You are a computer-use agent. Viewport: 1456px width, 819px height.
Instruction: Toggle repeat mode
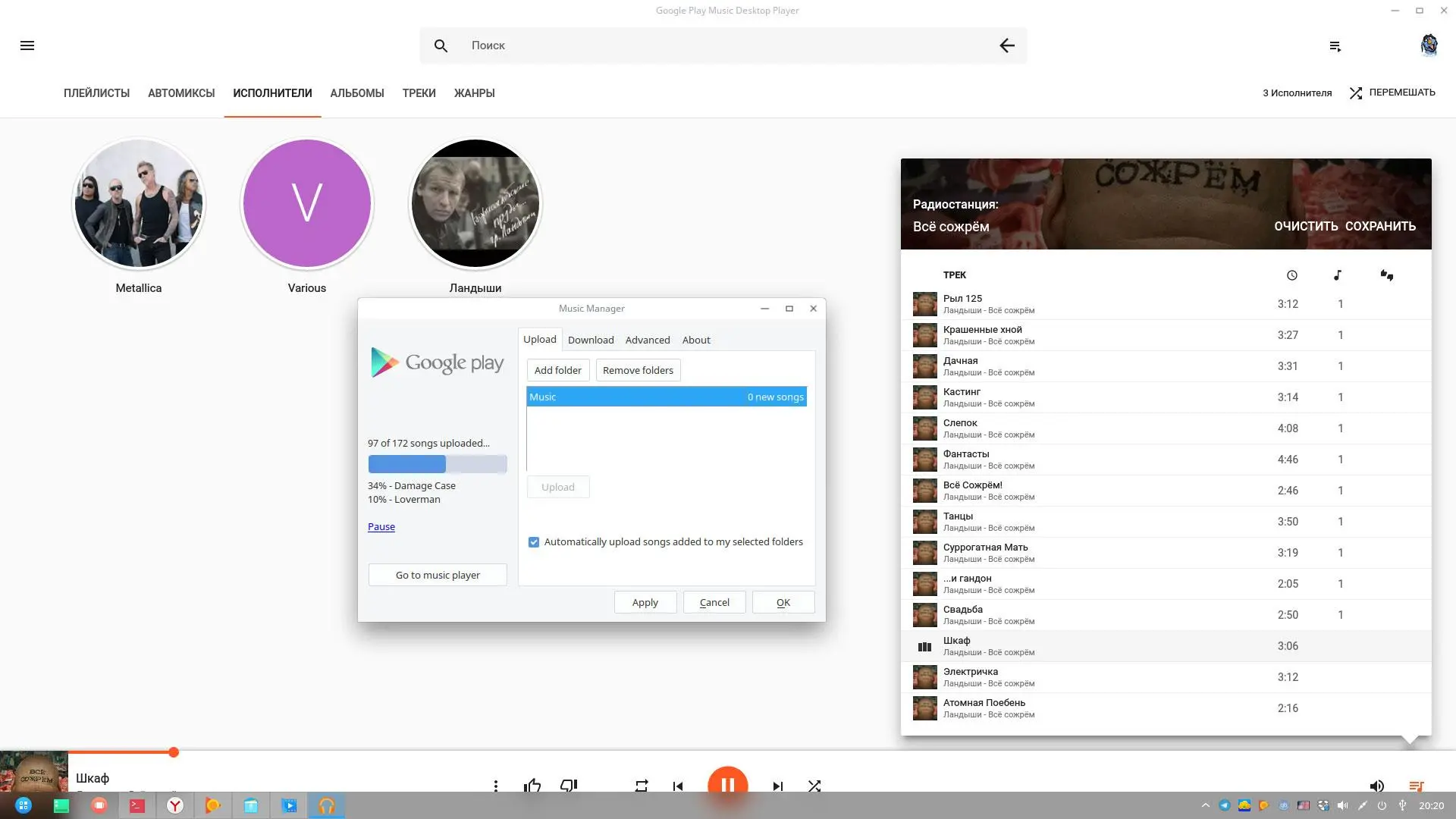coord(642,786)
